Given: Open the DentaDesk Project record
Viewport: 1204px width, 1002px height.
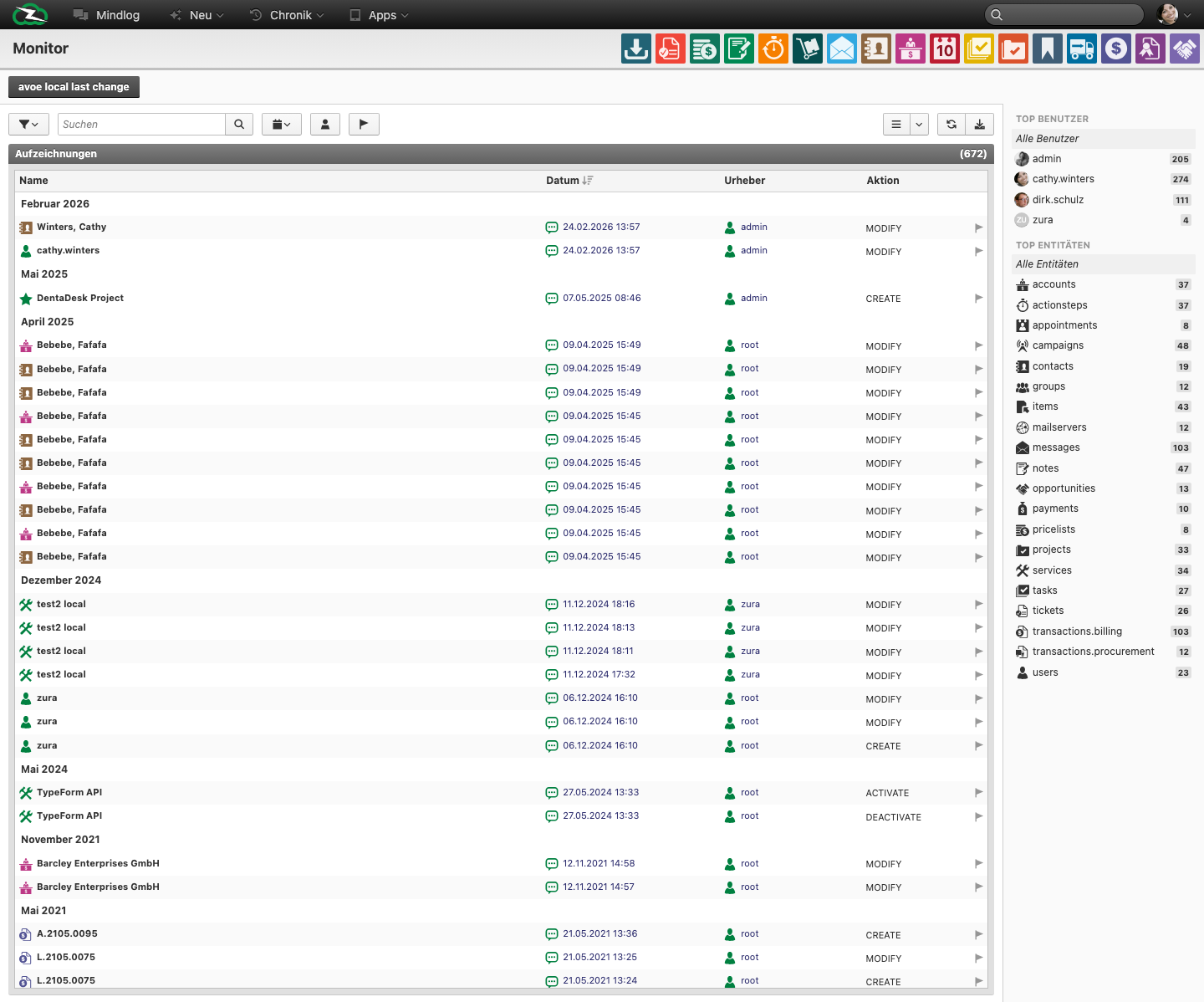Looking at the screenshot, I should click(x=80, y=298).
